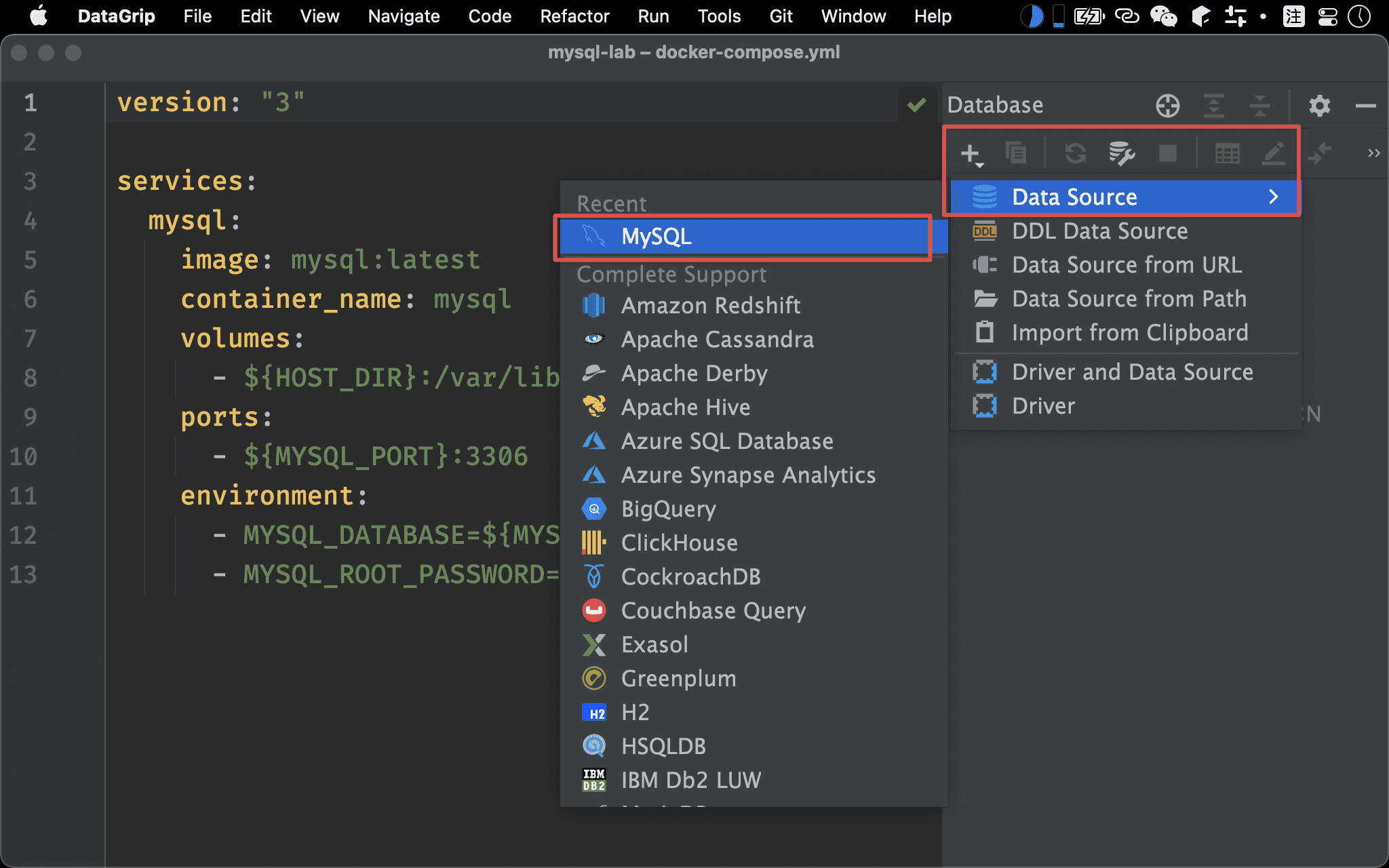
Task: Choose HSQLDB from the list
Action: [x=754, y=746]
